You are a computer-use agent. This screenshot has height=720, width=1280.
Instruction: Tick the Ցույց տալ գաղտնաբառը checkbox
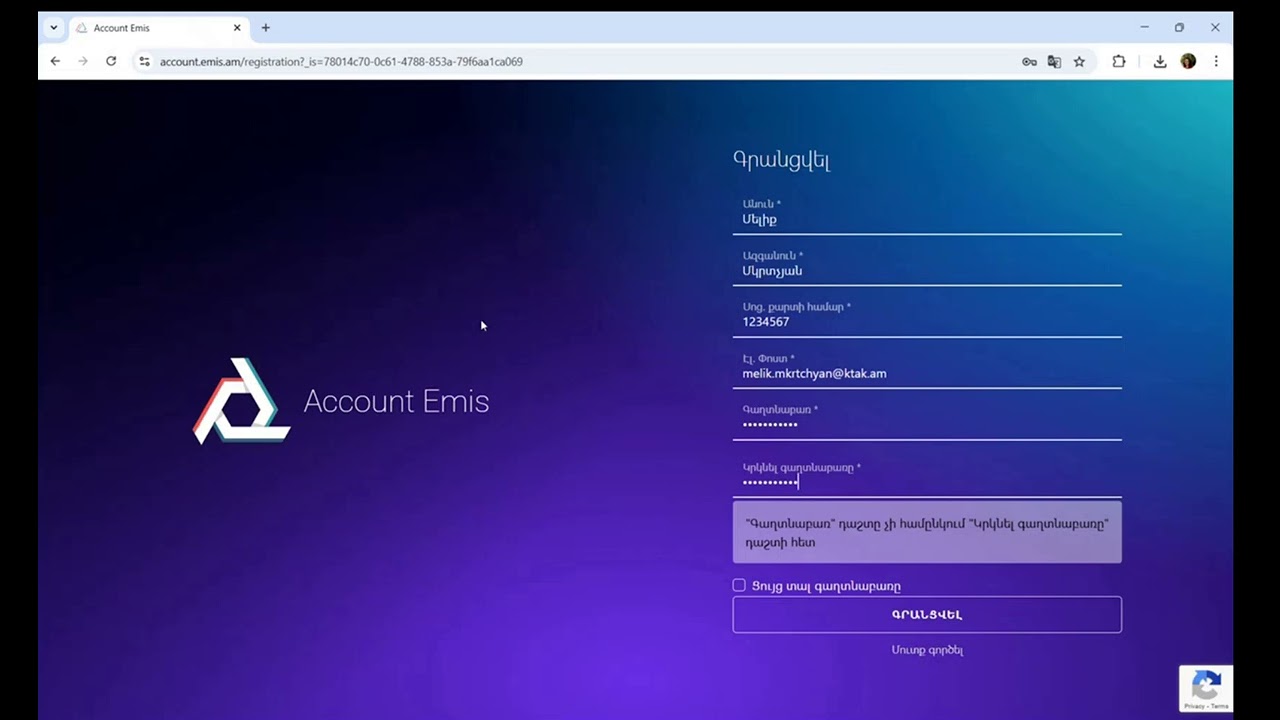click(x=739, y=585)
